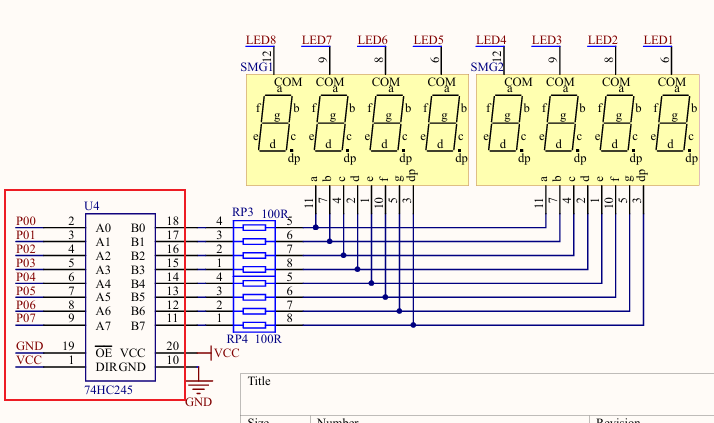Select the P01 net label
714x423 pixels.
coord(26,235)
